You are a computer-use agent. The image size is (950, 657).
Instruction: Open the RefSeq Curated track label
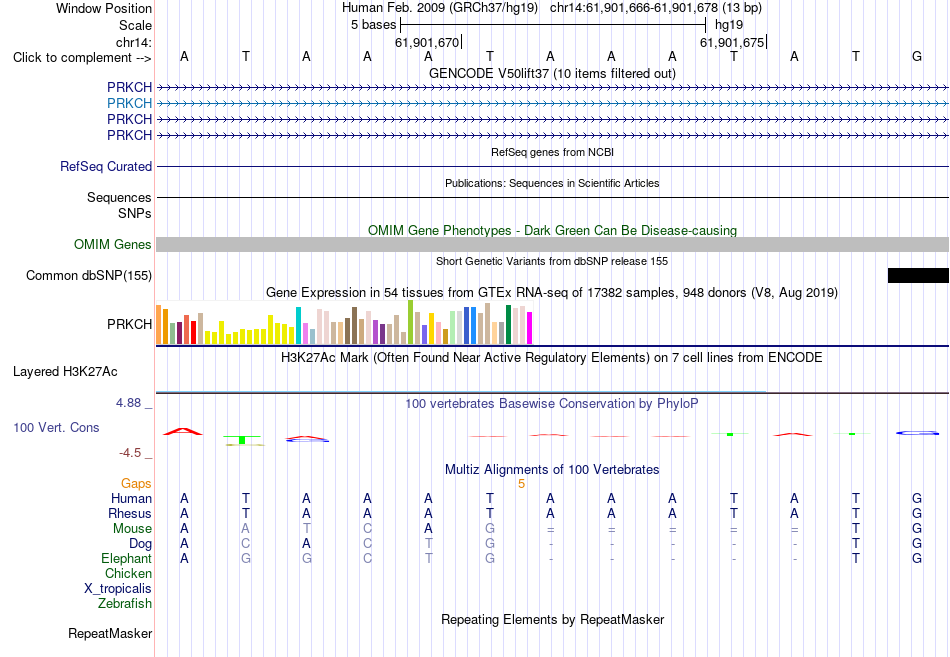click(x=105, y=166)
